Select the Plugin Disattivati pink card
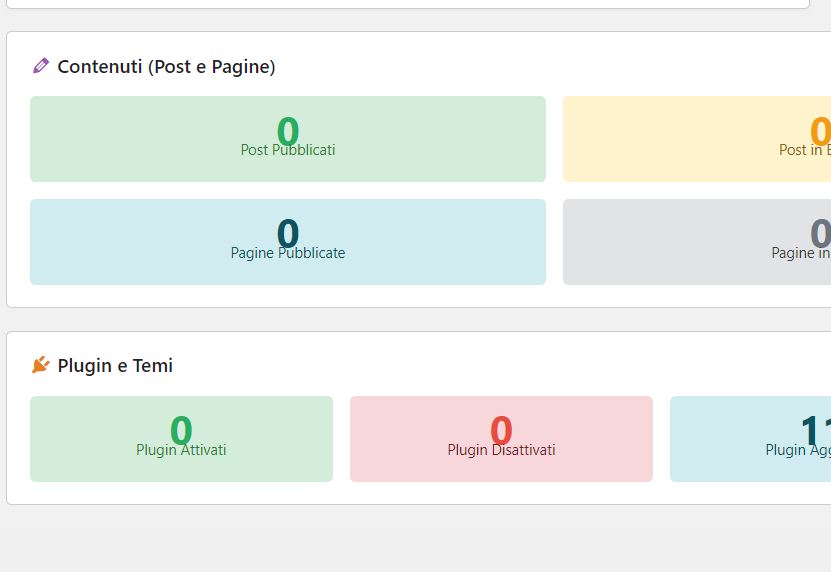The height and width of the screenshot is (572, 831). point(501,439)
